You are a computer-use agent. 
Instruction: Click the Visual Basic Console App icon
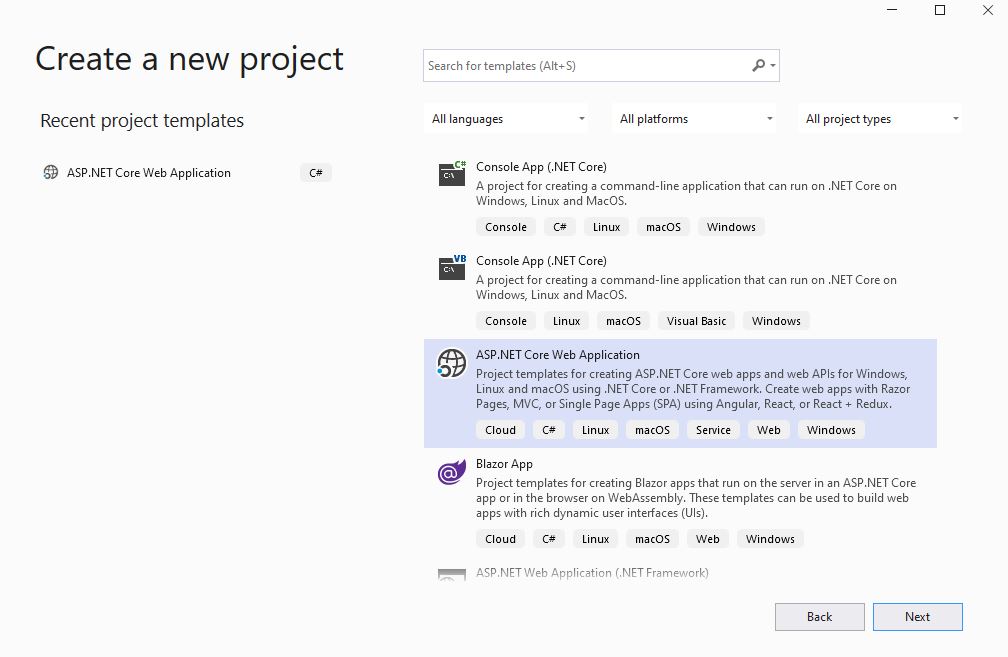point(450,267)
